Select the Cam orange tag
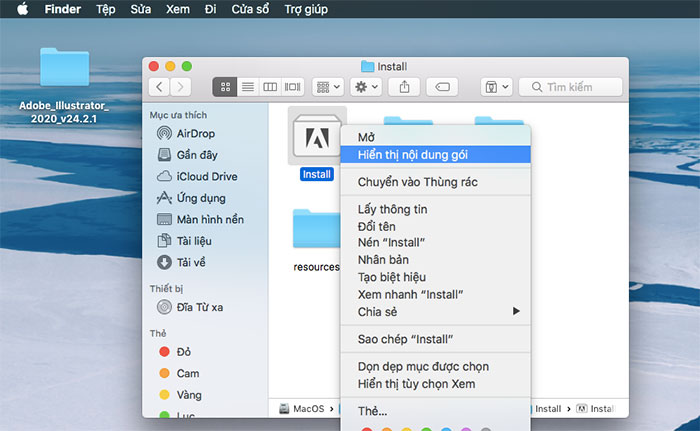 pyautogui.click(x=179, y=373)
